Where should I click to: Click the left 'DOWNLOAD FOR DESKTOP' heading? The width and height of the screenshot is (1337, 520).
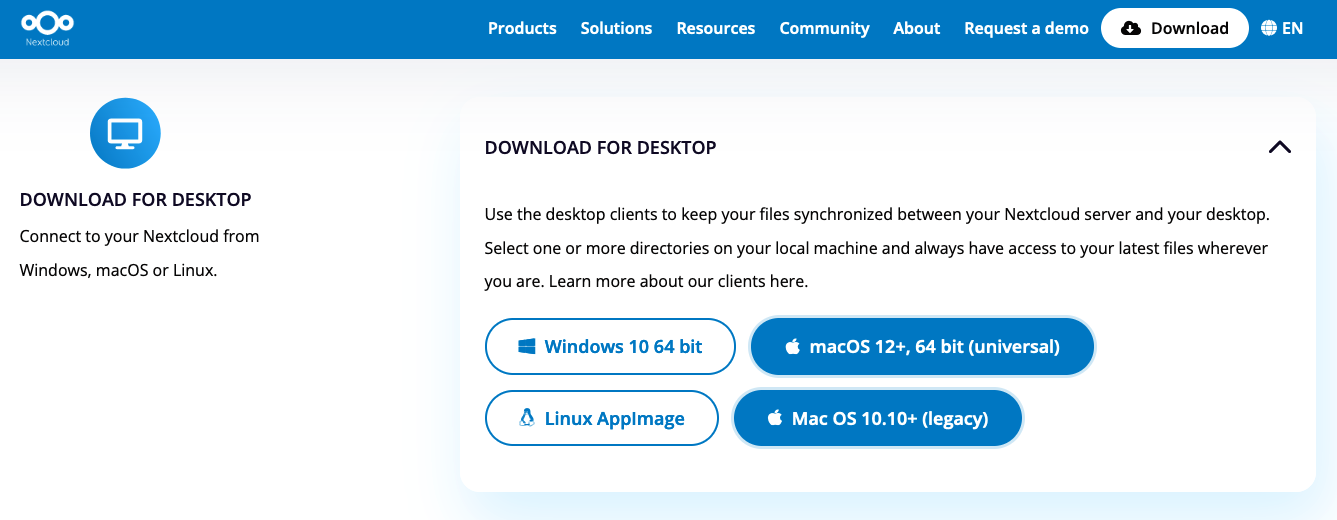[x=136, y=199]
